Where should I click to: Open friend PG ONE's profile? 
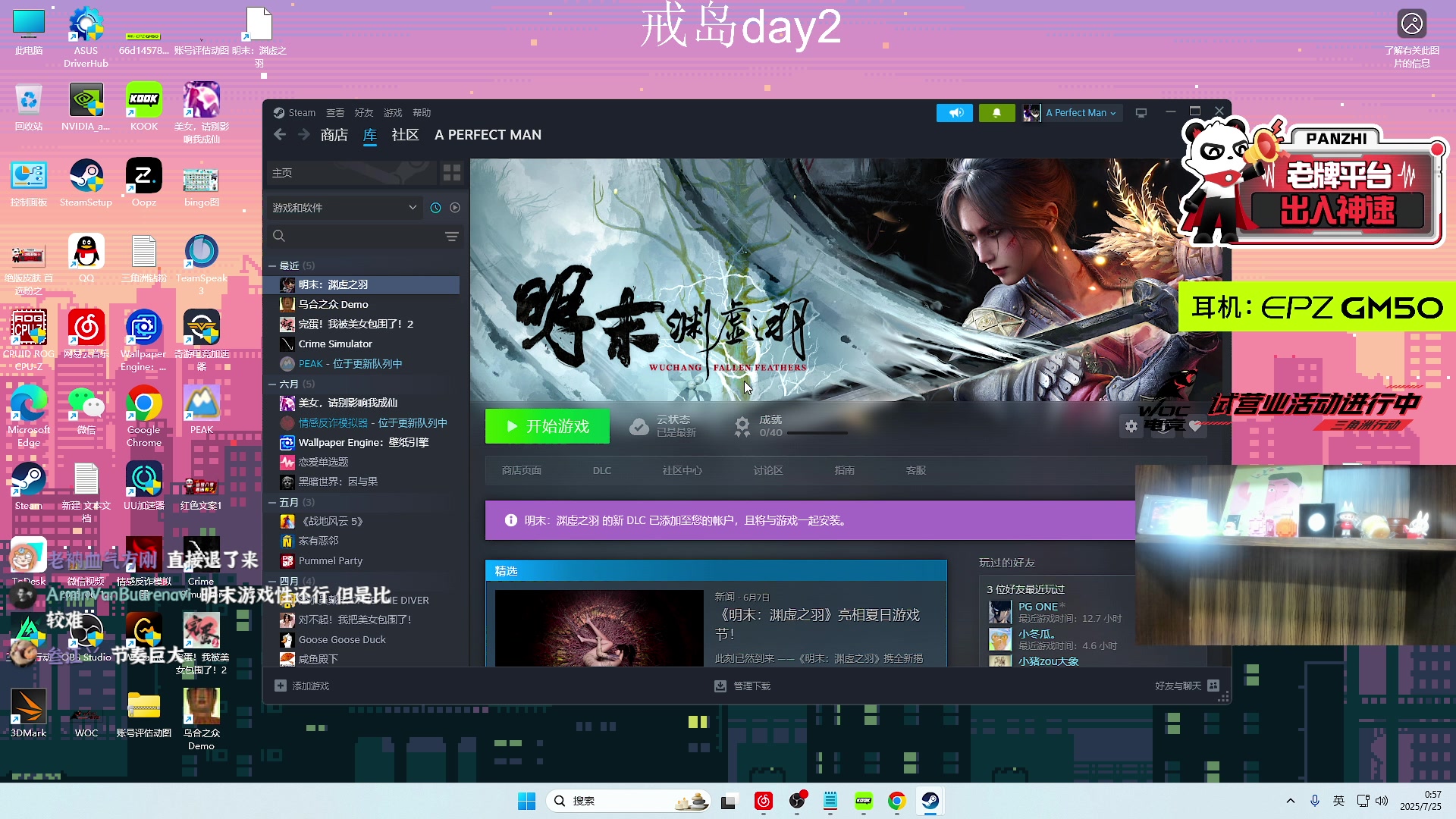tap(1037, 607)
